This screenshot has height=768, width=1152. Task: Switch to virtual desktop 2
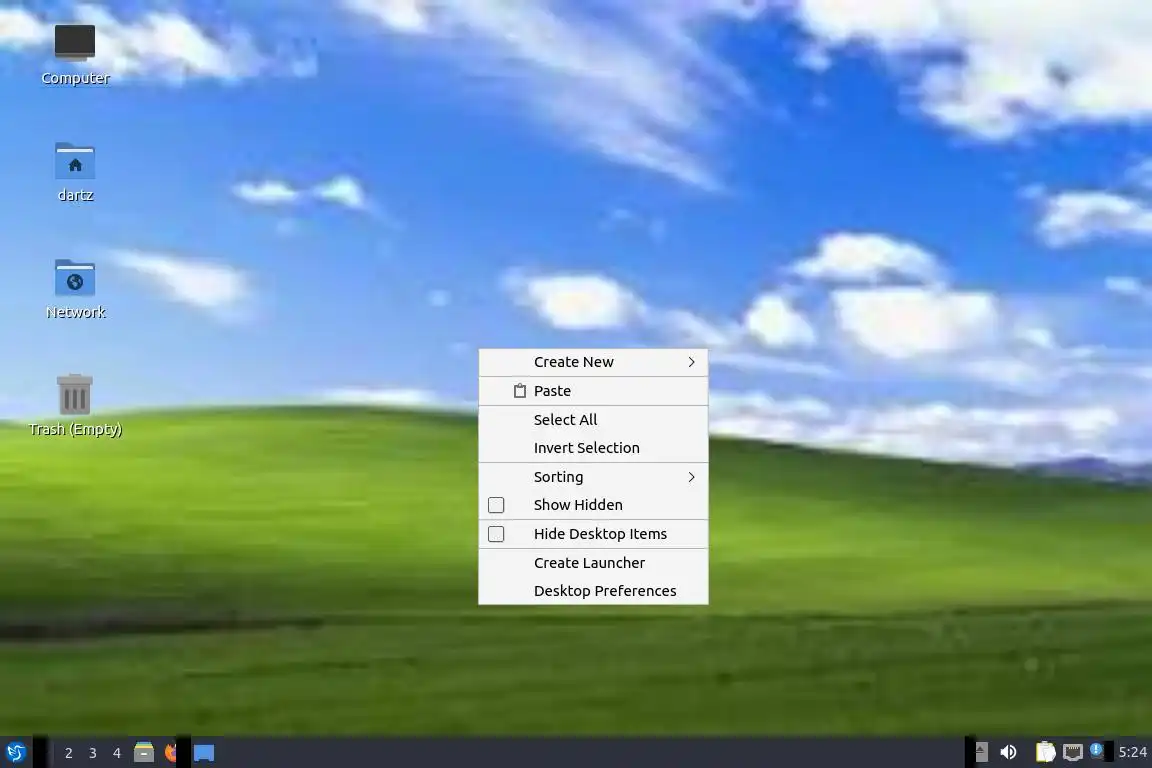[68, 753]
